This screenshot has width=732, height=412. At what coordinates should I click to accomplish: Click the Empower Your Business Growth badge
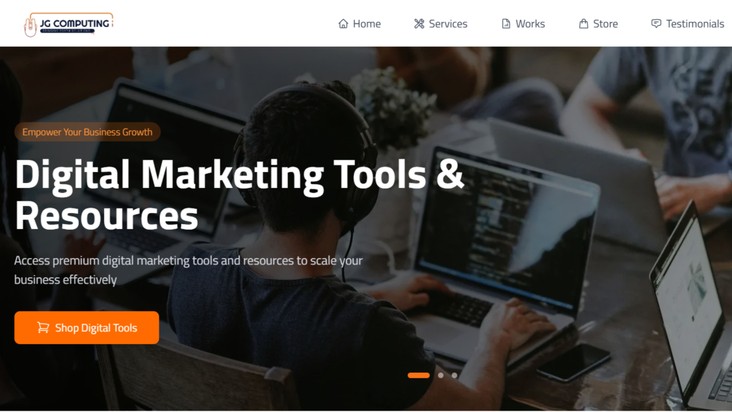[87, 132]
